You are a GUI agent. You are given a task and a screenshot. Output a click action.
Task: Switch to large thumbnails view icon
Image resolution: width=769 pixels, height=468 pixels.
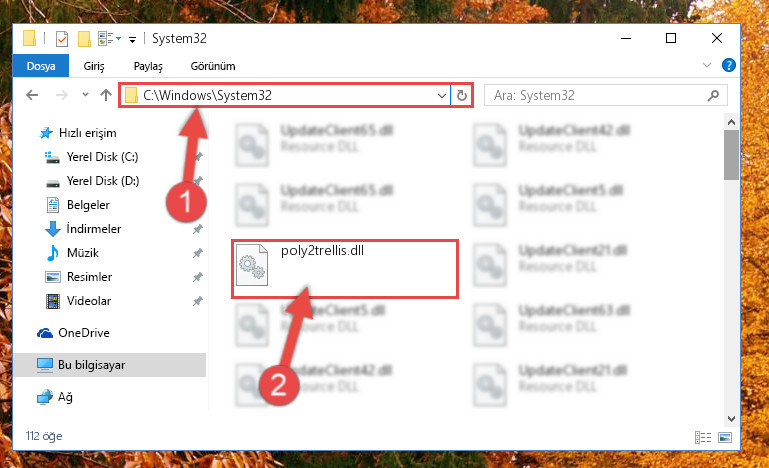[725, 437]
